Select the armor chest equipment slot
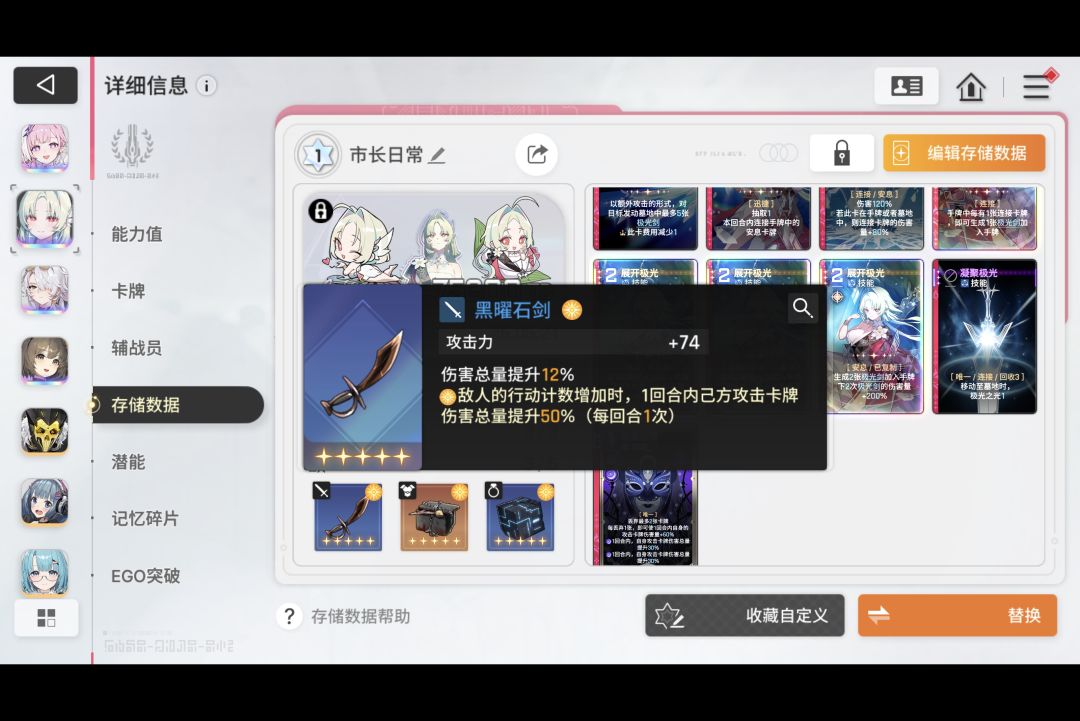Screen dimensions: 1080x721 pos(434,516)
